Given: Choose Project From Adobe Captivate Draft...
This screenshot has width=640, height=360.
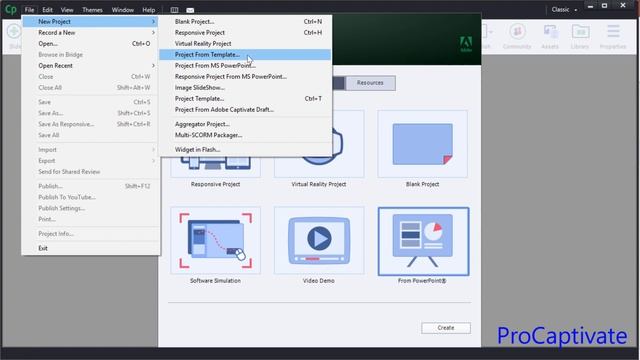Looking at the screenshot, I should point(245,110).
